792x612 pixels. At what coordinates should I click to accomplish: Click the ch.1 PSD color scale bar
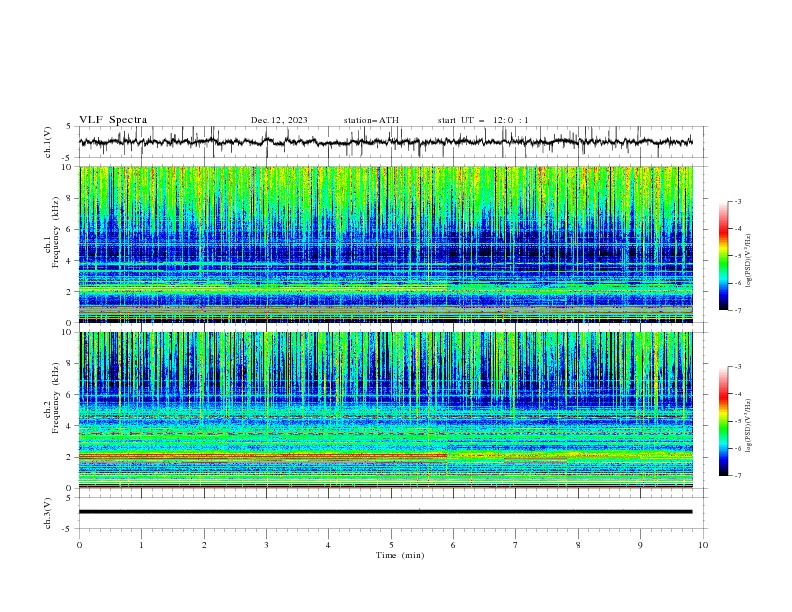tap(723, 256)
